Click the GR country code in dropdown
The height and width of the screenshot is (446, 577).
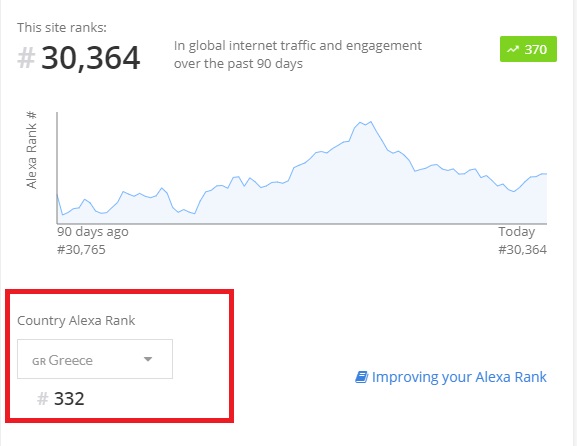click(39, 361)
